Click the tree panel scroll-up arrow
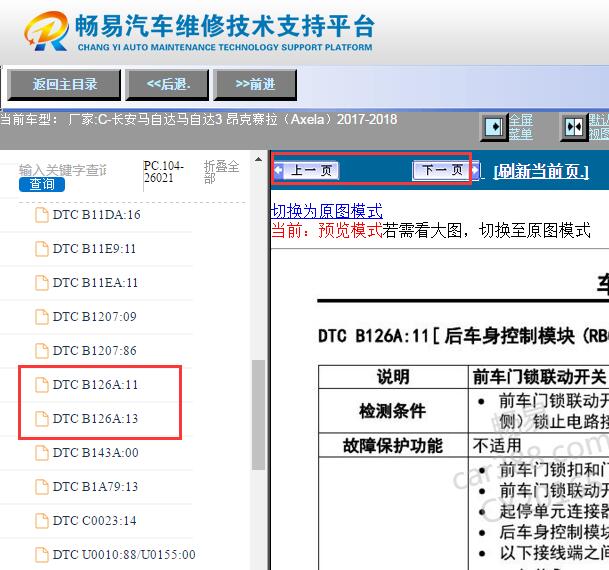Image resolution: width=609 pixels, height=570 pixels. point(258,159)
